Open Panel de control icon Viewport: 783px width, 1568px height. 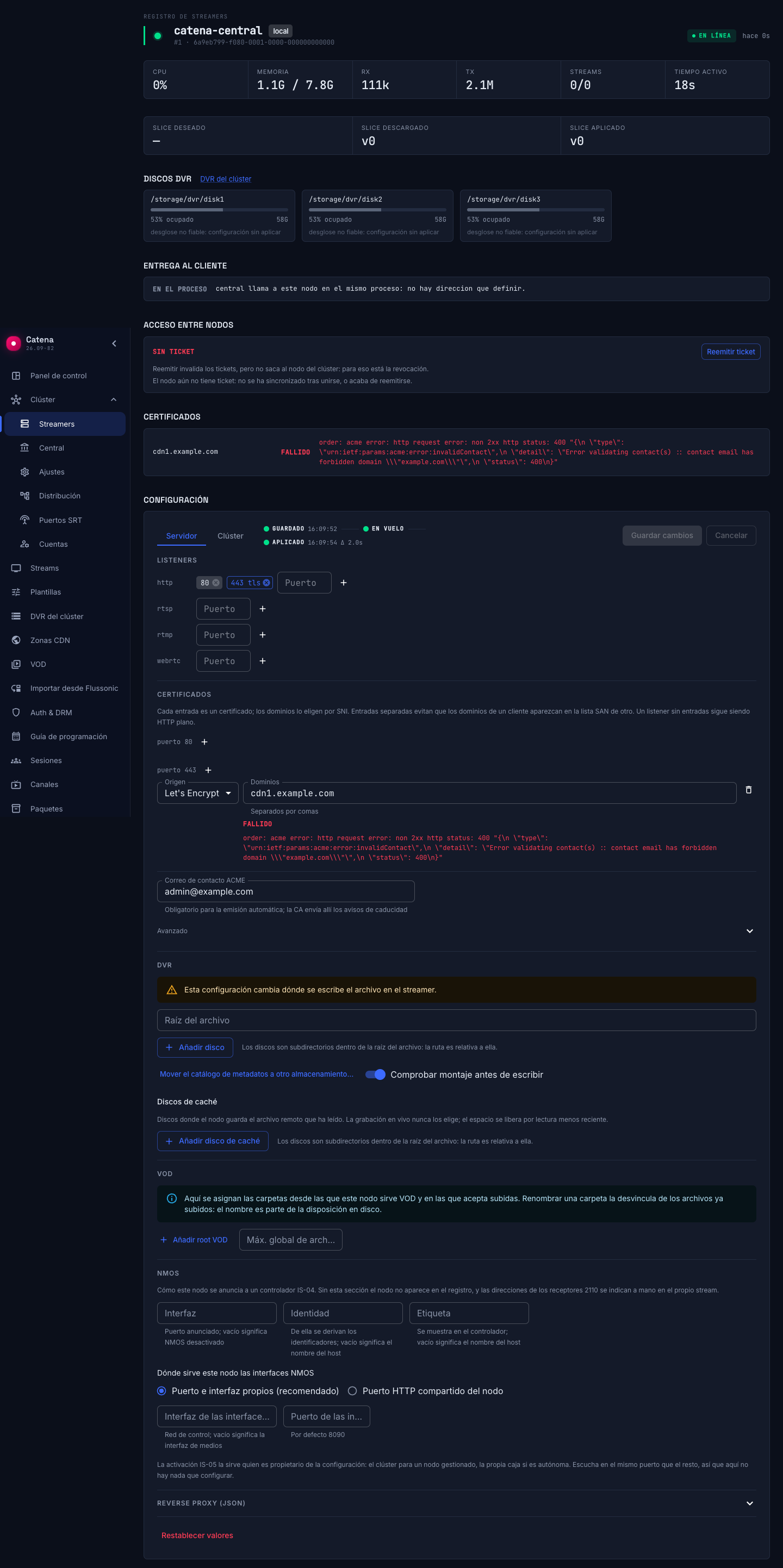point(16,376)
